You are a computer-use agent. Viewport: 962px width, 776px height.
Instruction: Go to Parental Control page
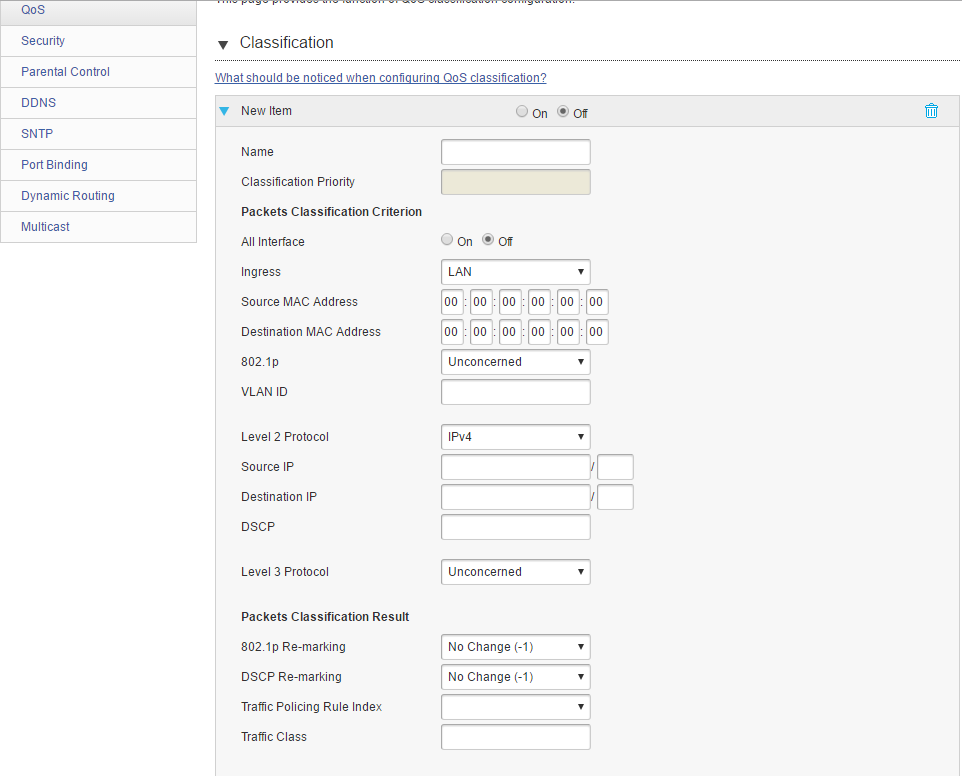[x=98, y=72]
